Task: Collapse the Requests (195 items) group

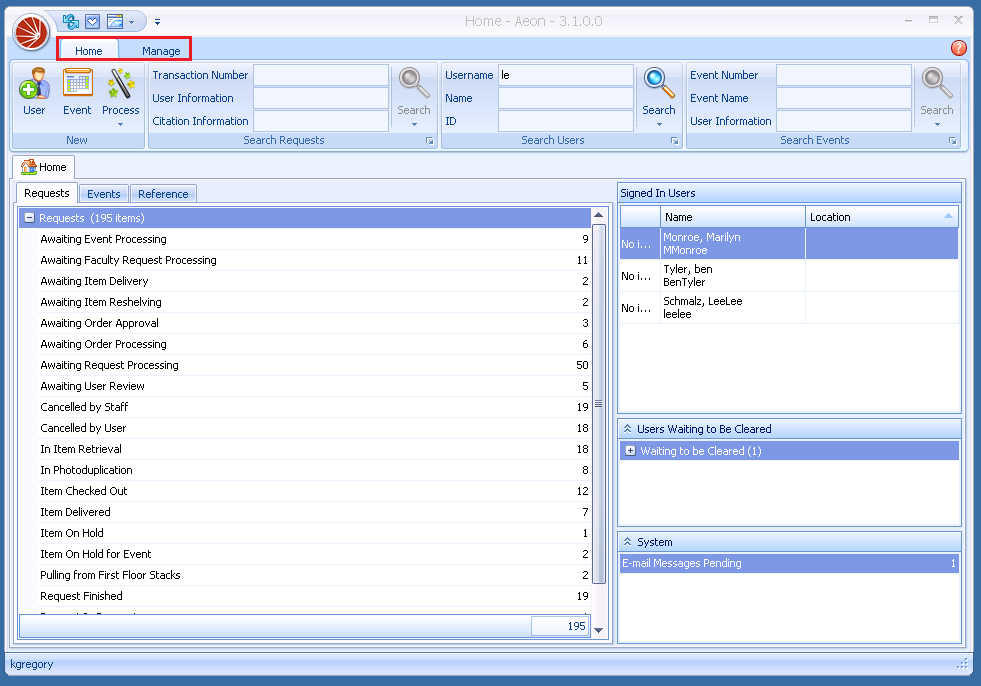Action: (x=29, y=218)
